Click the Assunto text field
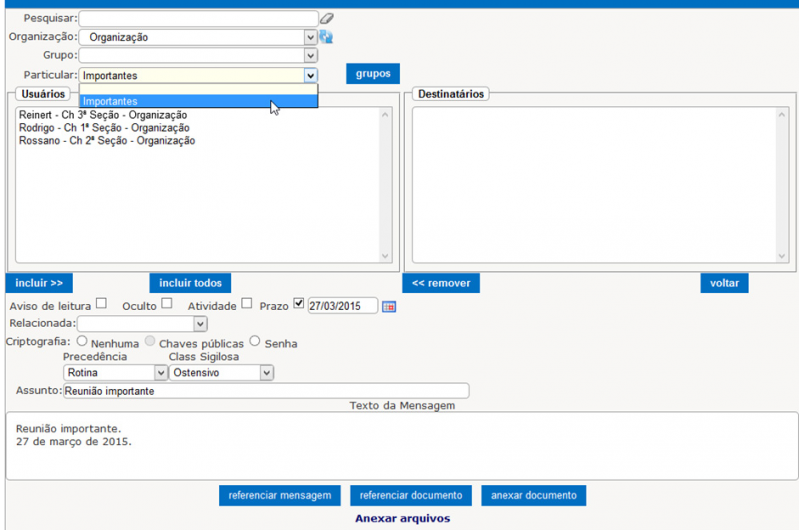 point(265,392)
